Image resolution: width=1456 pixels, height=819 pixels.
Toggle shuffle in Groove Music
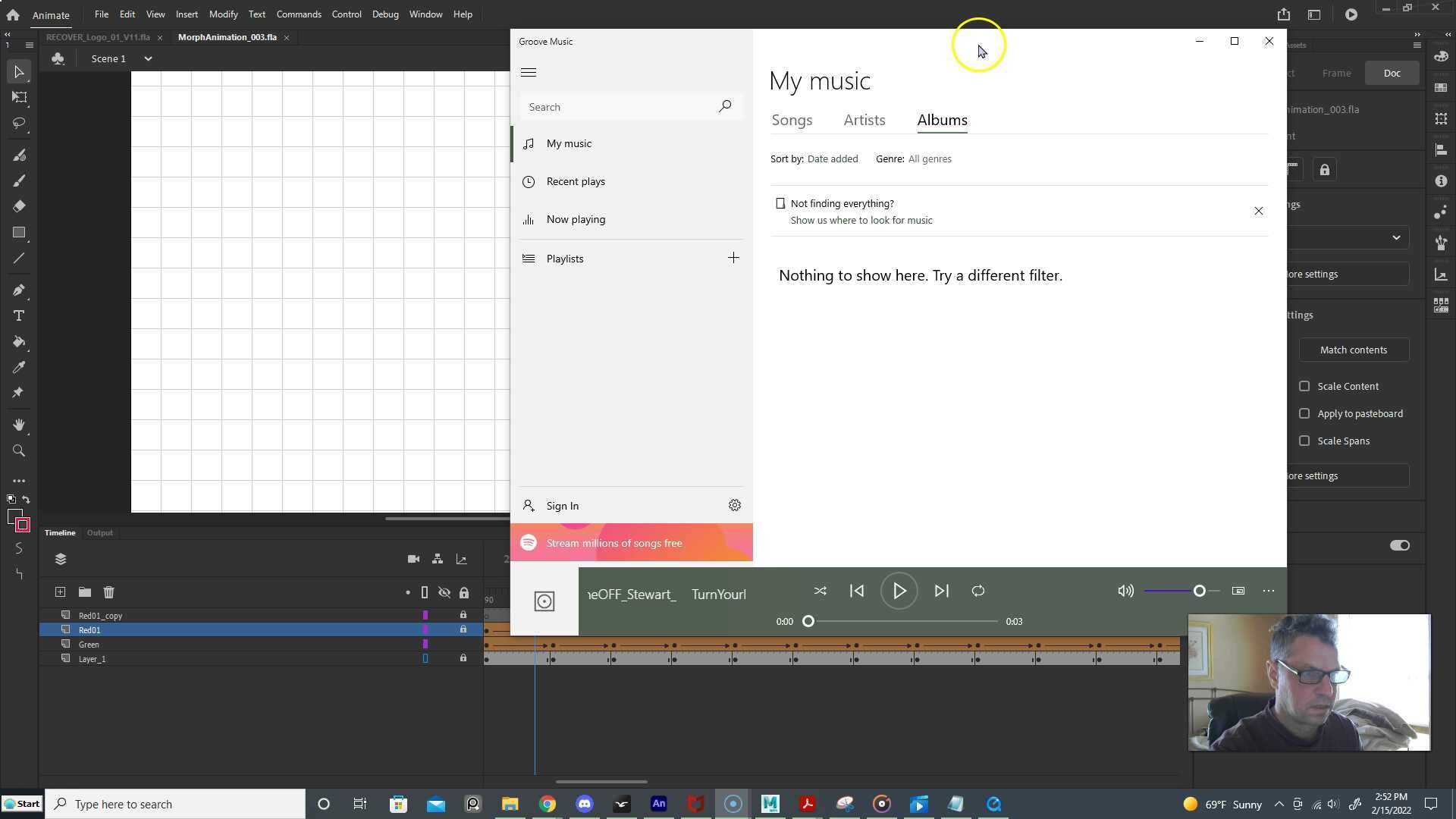point(820,591)
